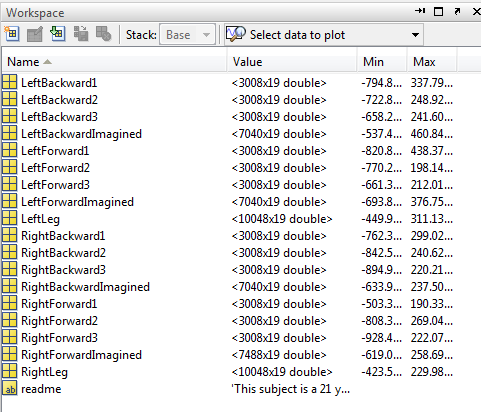Click the 460.84... Max cell
The width and height of the screenshot is (481, 412).
(x=432, y=134)
